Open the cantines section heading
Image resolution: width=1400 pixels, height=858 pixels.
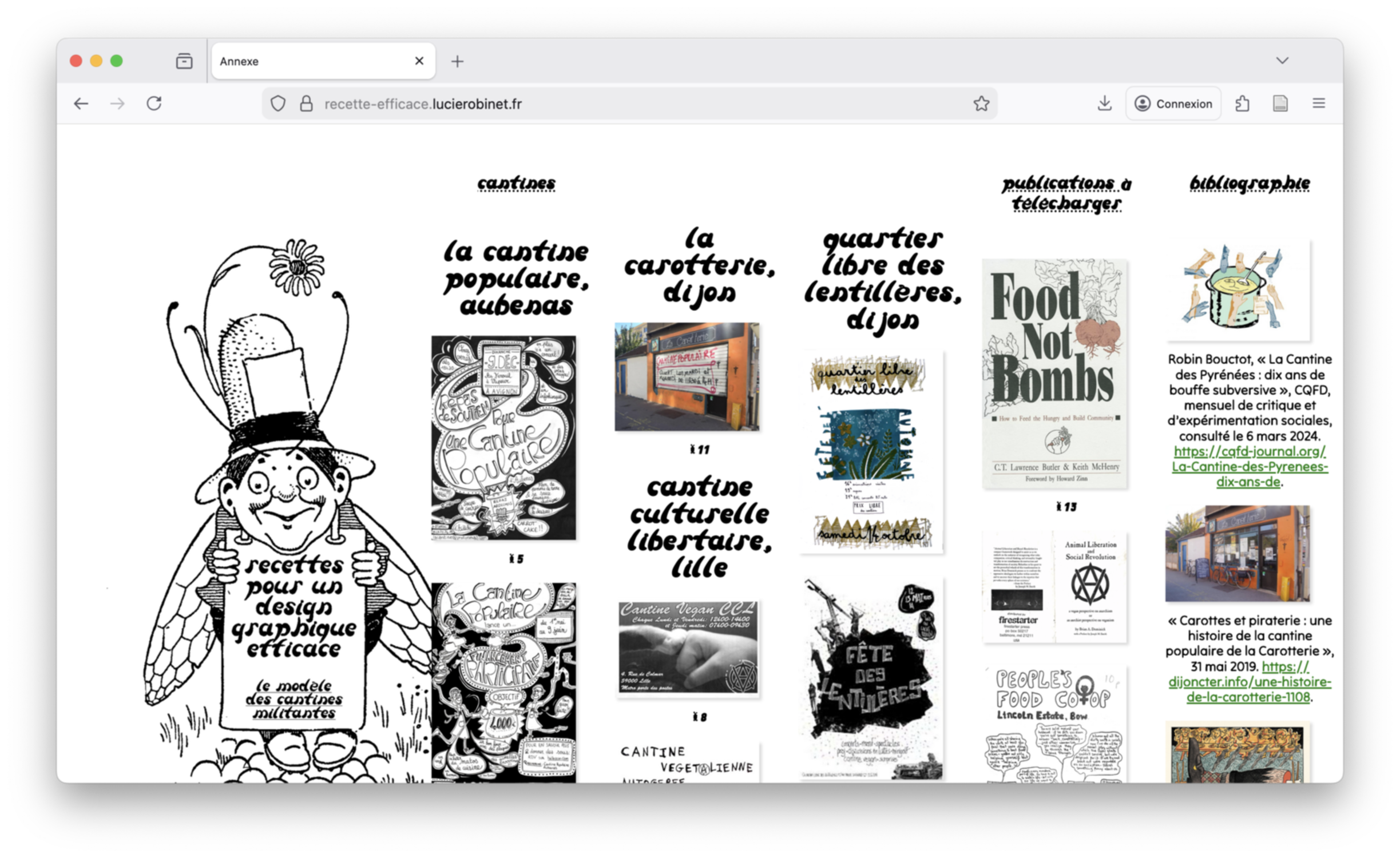click(x=516, y=183)
